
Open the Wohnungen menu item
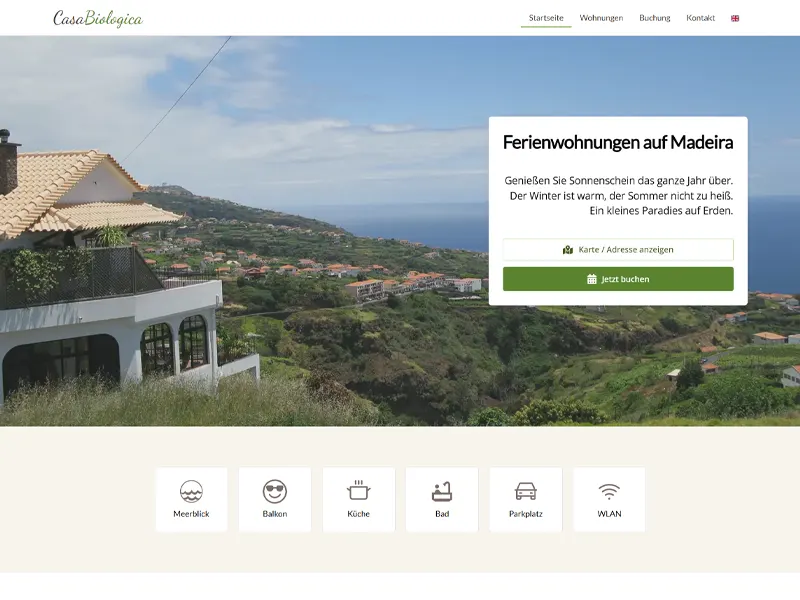click(601, 18)
